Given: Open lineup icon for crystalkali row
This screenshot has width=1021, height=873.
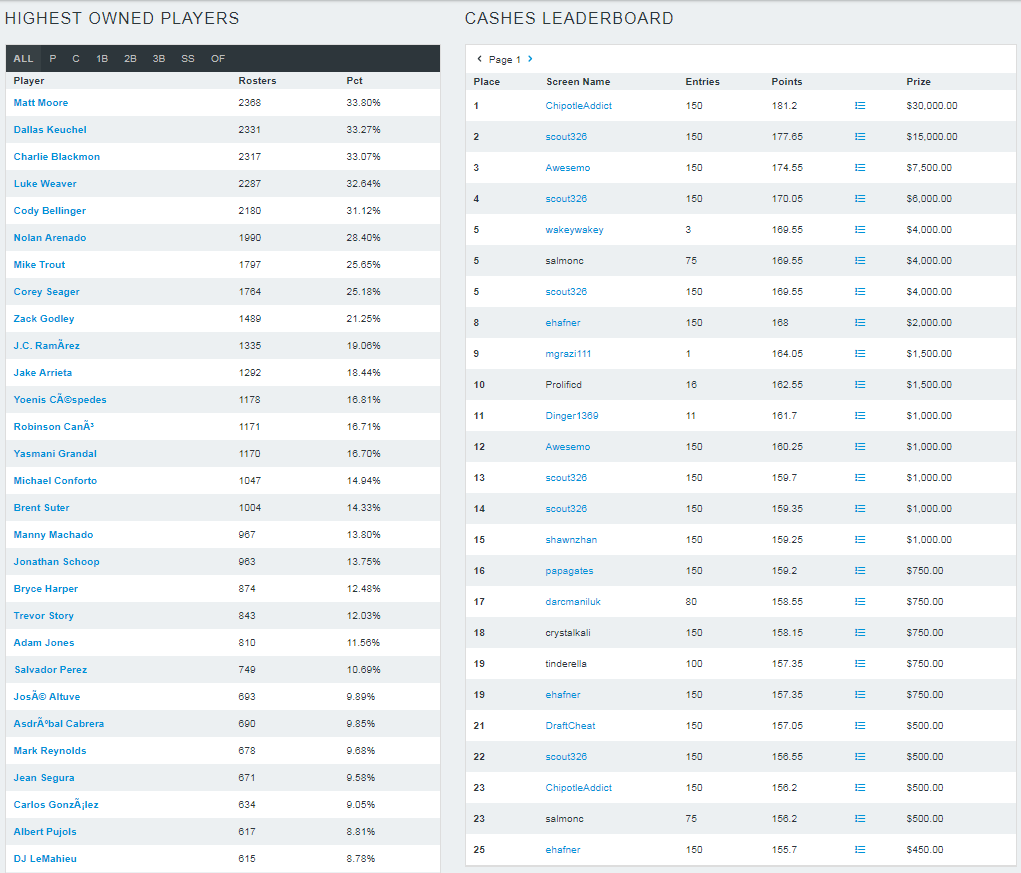Looking at the screenshot, I should point(860,633).
